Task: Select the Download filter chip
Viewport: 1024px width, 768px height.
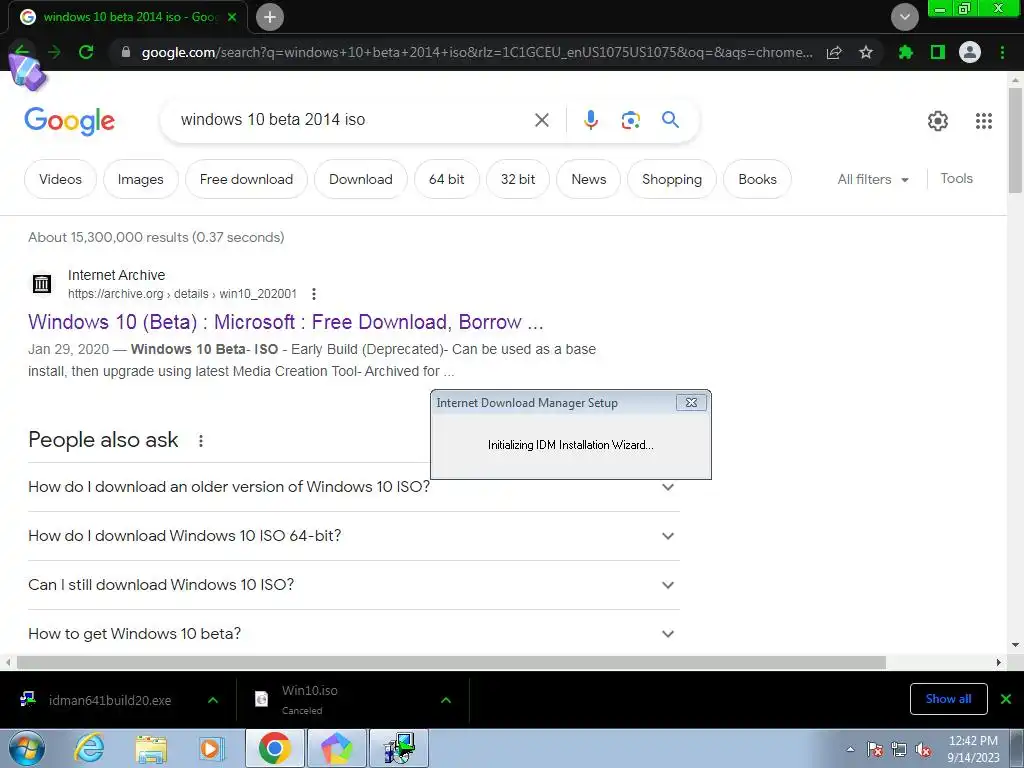Action: pos(360,179)
